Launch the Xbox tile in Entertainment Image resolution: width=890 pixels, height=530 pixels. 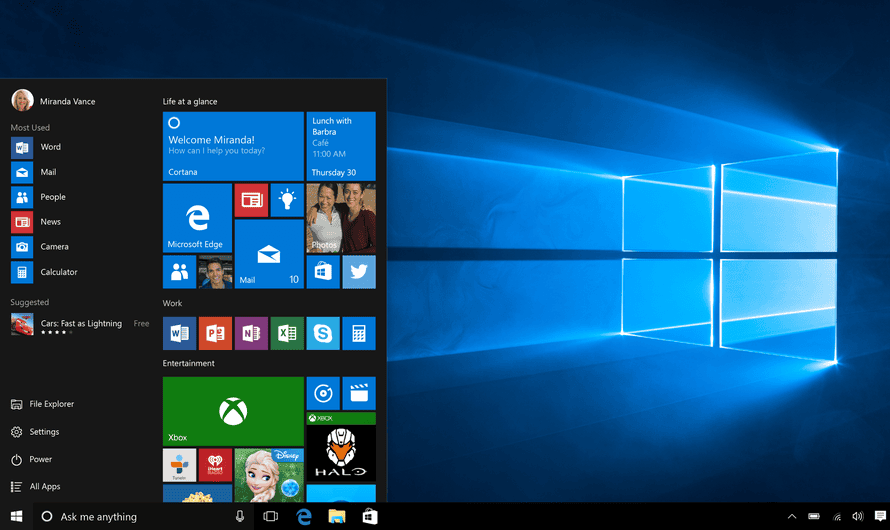coord(233,410)
